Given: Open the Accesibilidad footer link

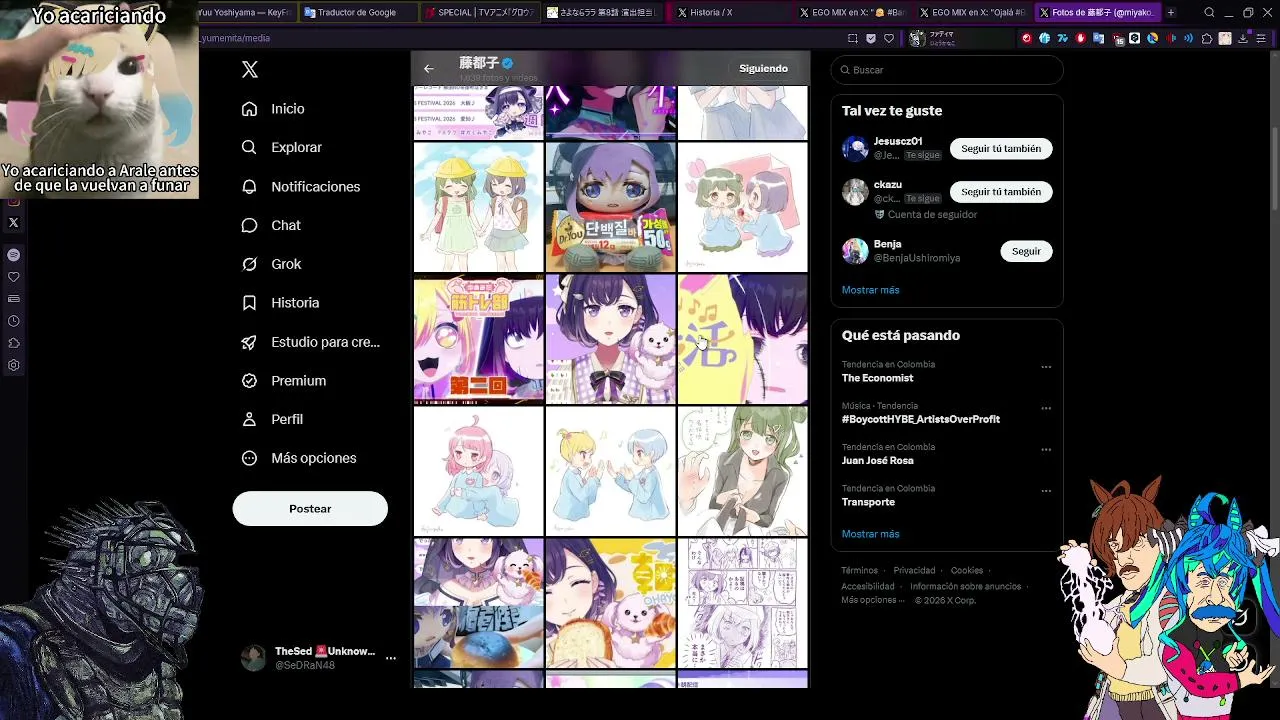Looking at the screenshot, I should 868,587.
